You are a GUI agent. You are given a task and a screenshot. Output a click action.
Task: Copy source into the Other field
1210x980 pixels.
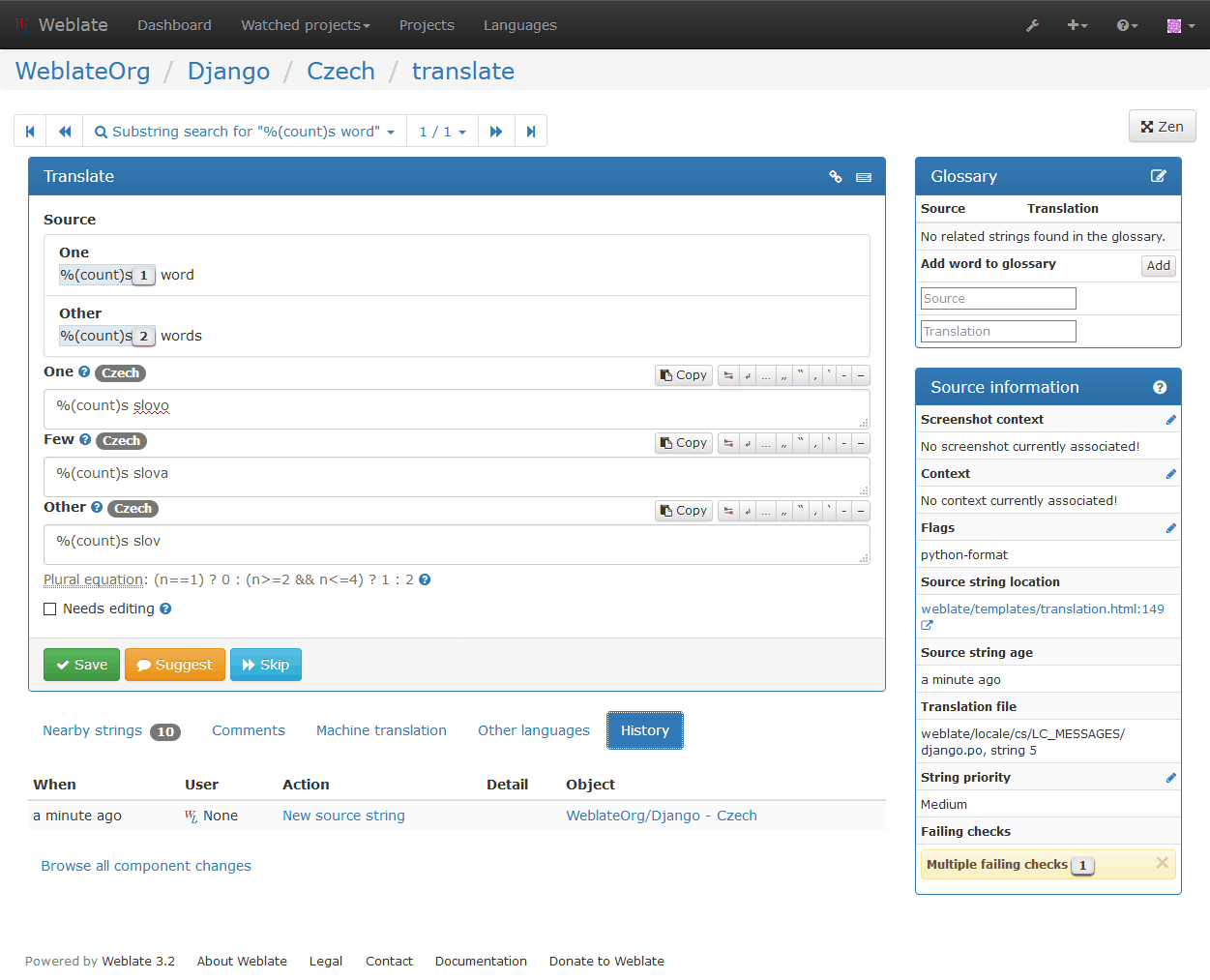(x=684, y=511)
